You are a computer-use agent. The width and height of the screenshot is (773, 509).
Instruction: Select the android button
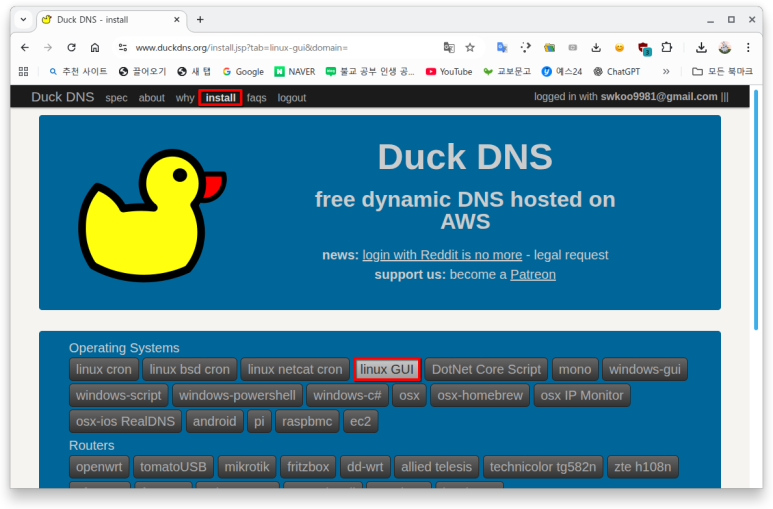pyautogui.click(x=214, y=422)
